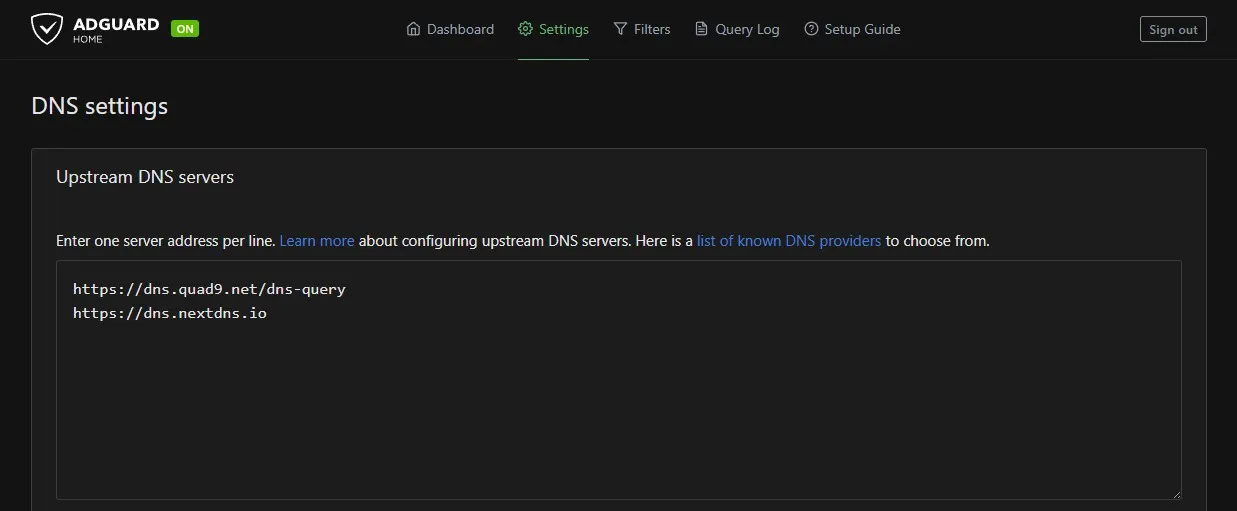Go to the Query Log page

pos(737,29)
